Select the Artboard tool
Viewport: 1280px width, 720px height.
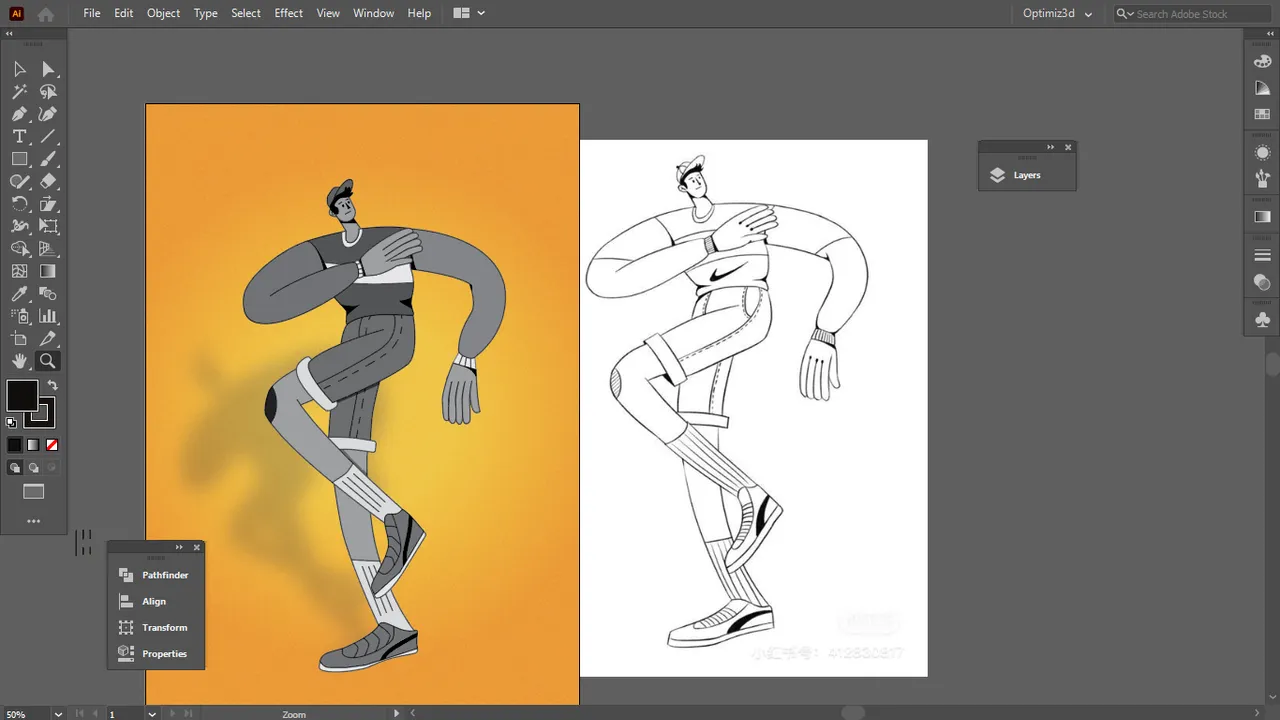tap(19, 339)
